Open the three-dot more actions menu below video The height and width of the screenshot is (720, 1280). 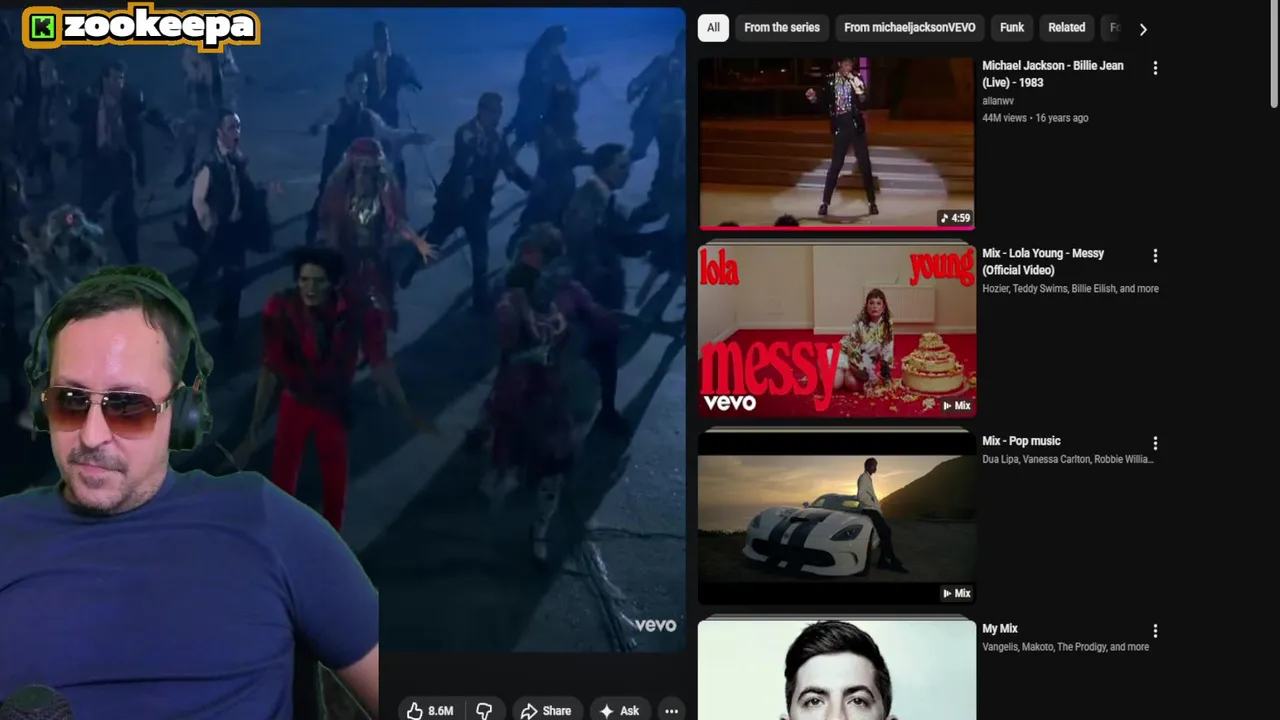point(672,711)
